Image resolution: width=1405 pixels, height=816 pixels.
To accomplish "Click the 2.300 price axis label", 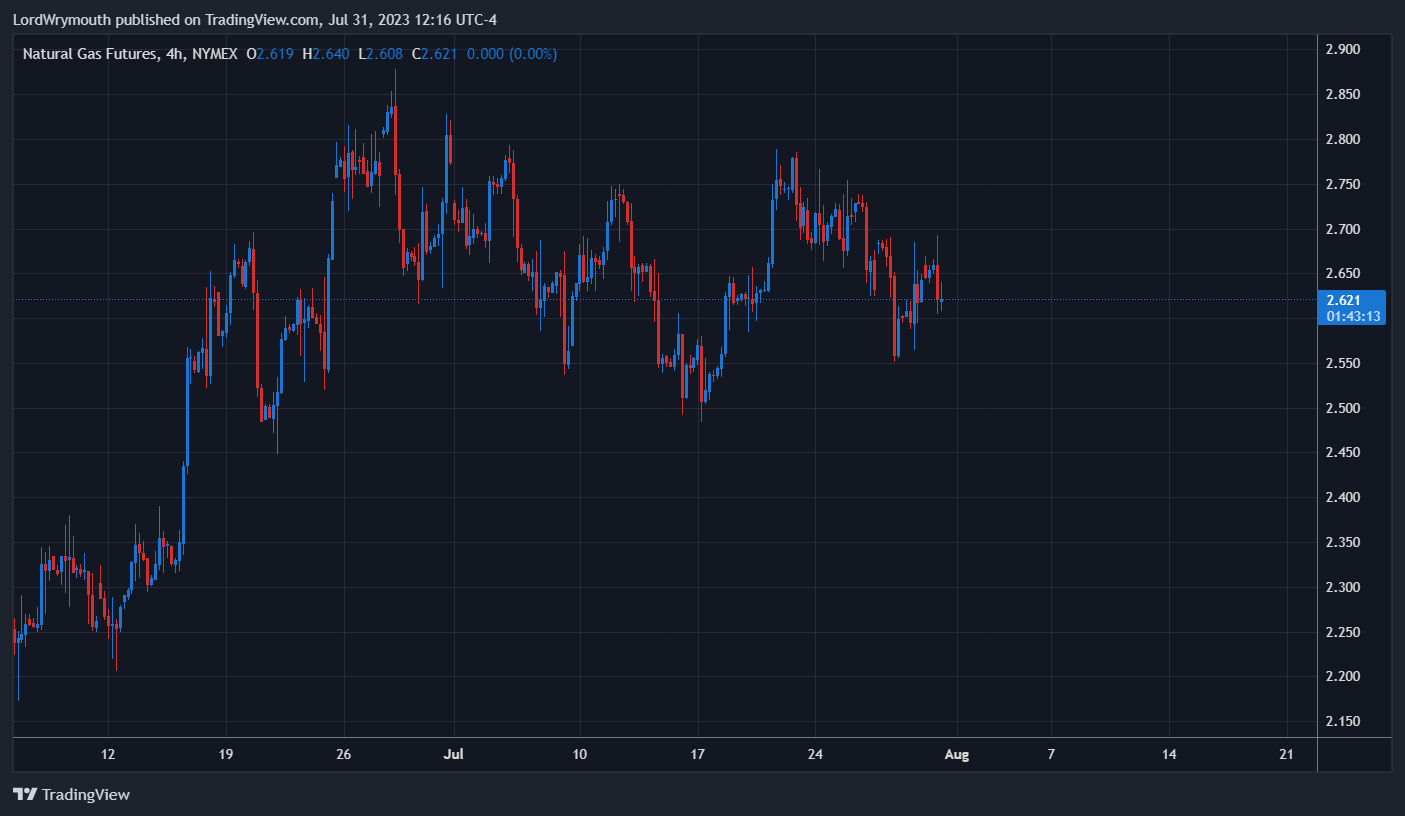I will point(1342,587).
